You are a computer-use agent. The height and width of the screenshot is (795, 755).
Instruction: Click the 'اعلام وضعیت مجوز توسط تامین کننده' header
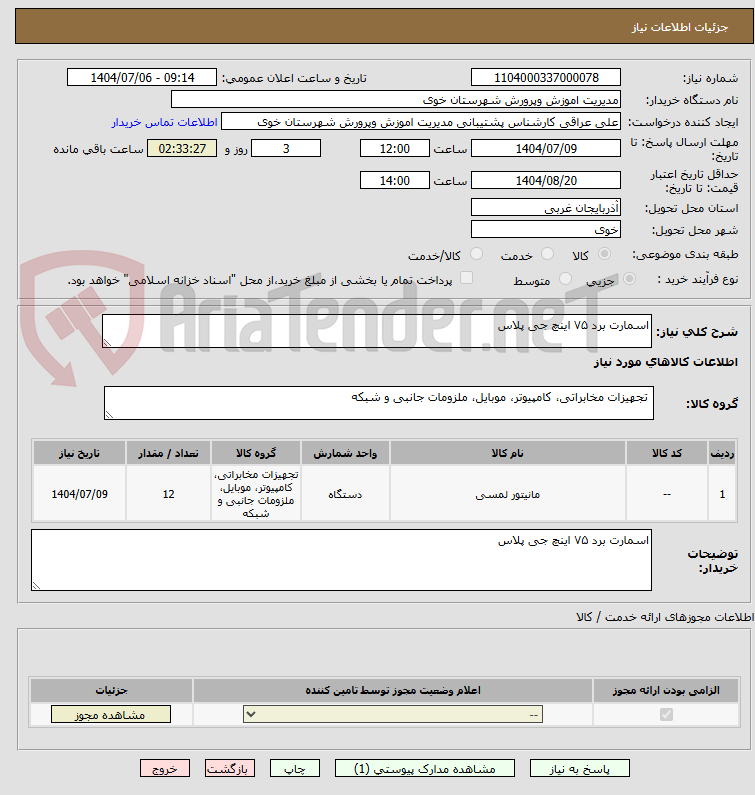(392, 690)
